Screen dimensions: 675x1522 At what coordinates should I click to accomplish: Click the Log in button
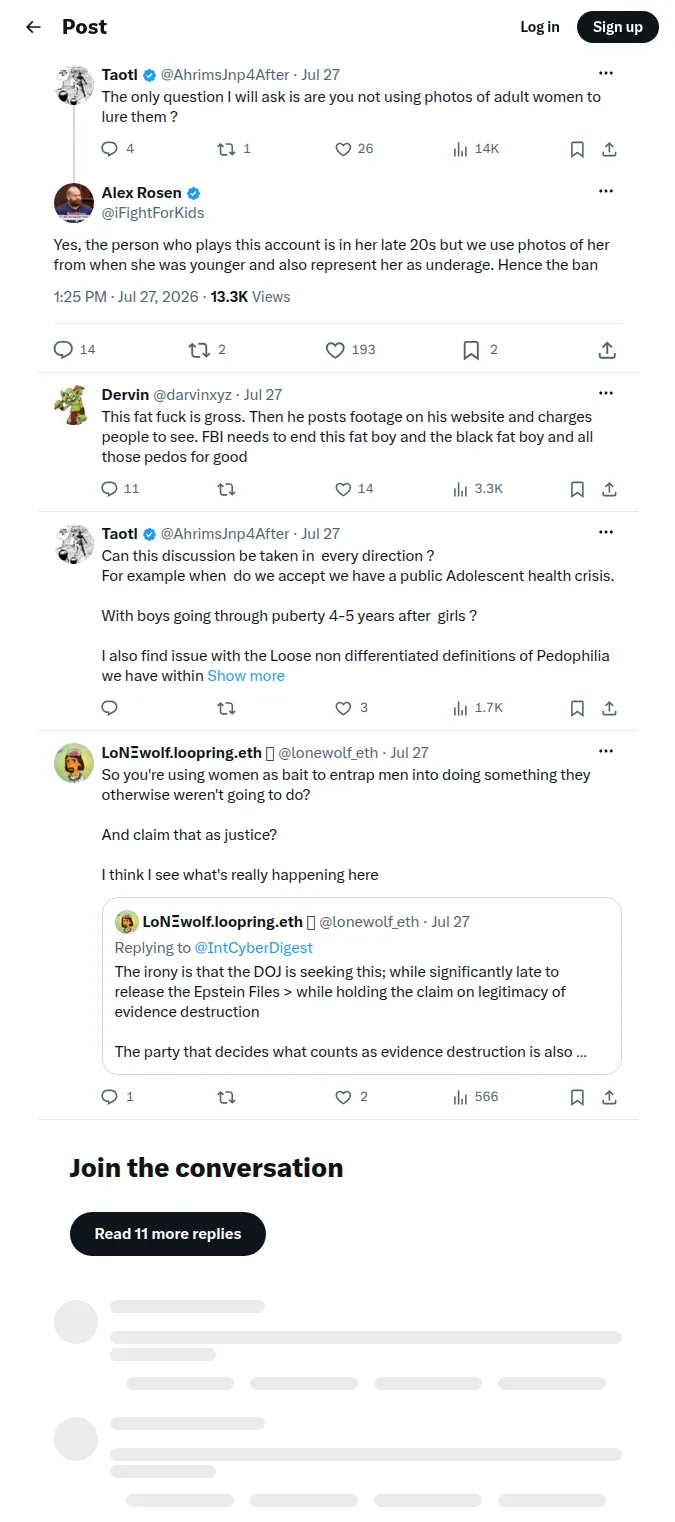[x=540, y=27]
